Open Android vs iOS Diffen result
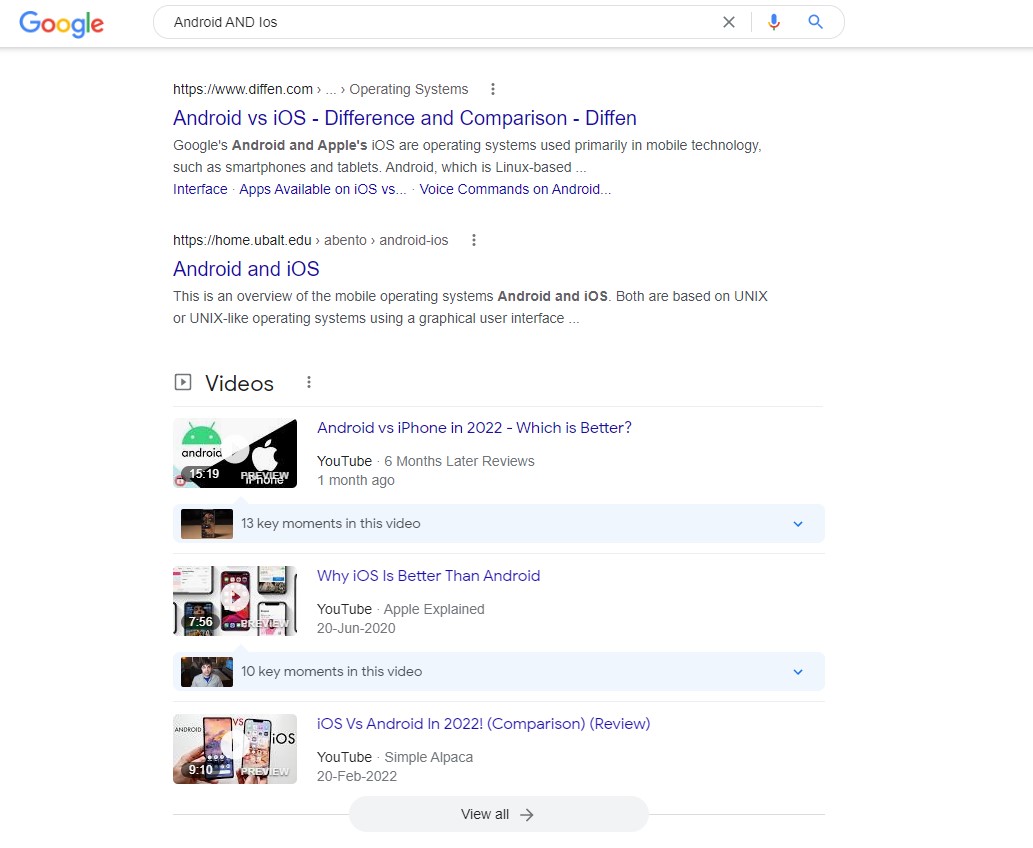Viewport: 1033px width, 848px height. click(404, 118)
